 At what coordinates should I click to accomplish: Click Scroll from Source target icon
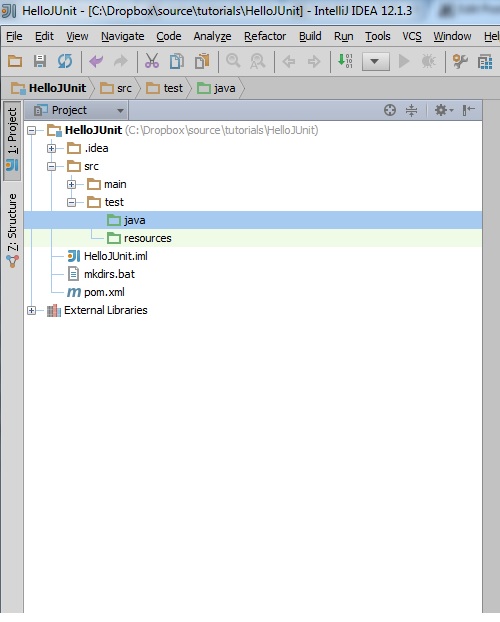click(390, 110)
